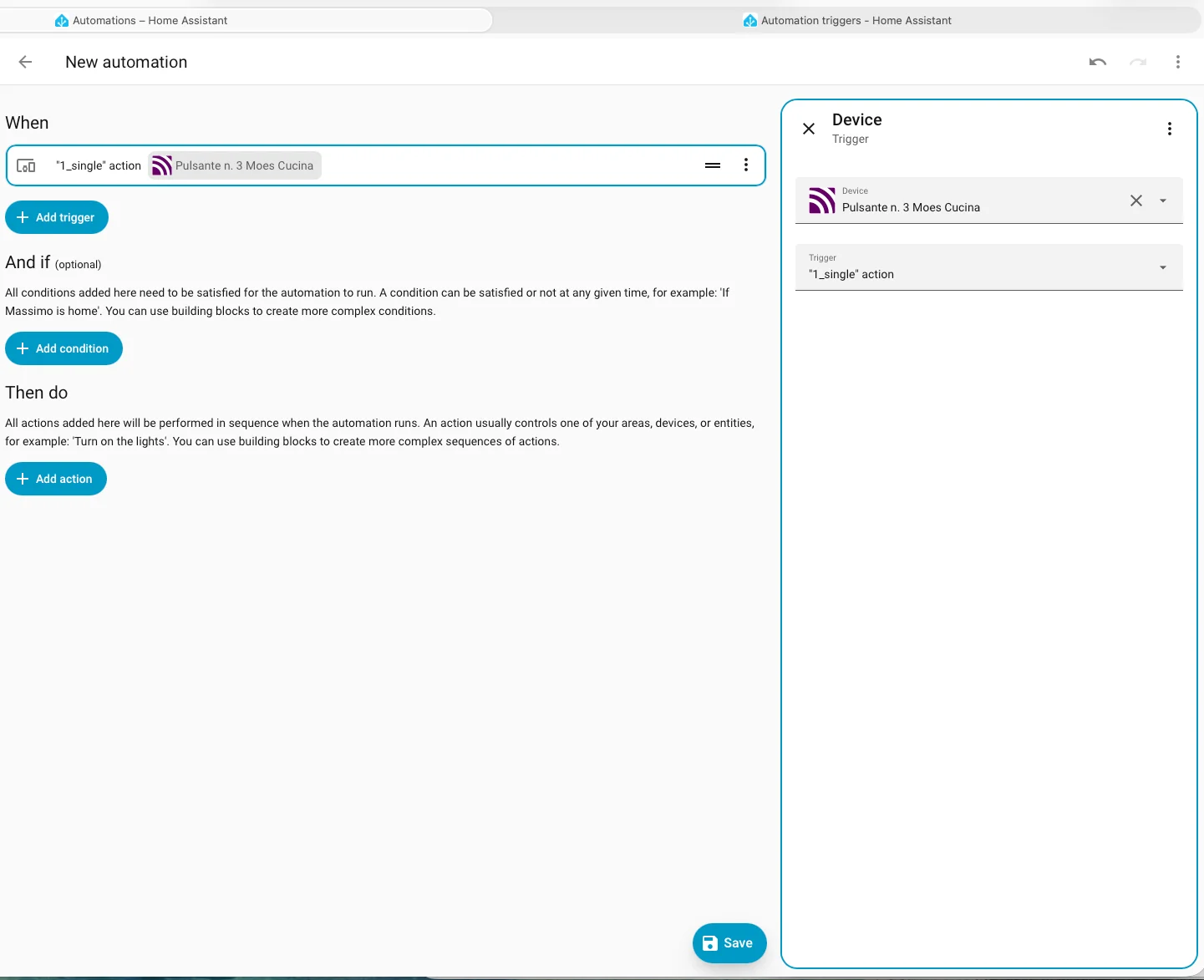Open the automation overflow menu
The image size is (1204, 980).
coord(1178,62)
